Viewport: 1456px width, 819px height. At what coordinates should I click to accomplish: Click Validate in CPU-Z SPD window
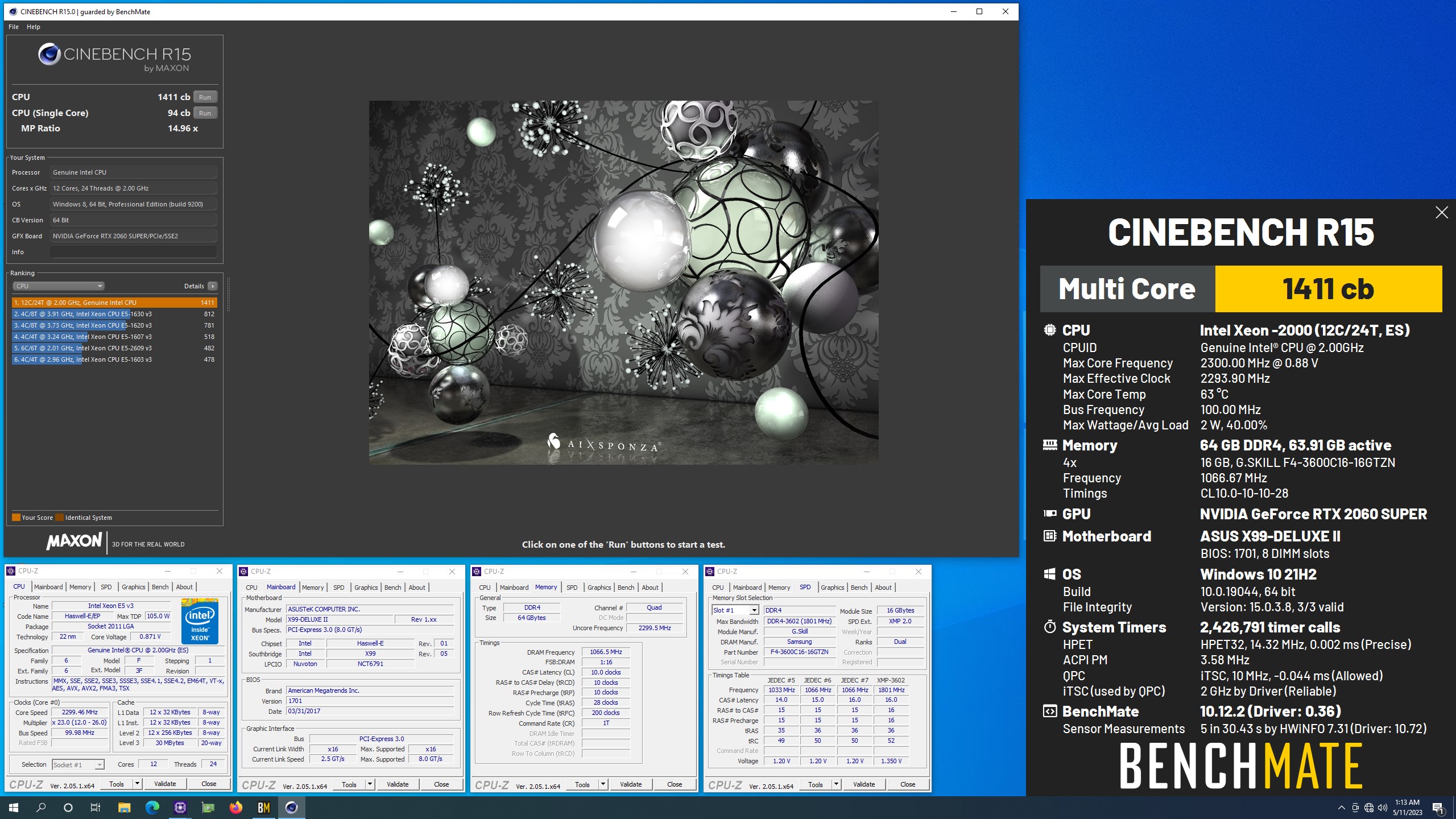(864, 784)
